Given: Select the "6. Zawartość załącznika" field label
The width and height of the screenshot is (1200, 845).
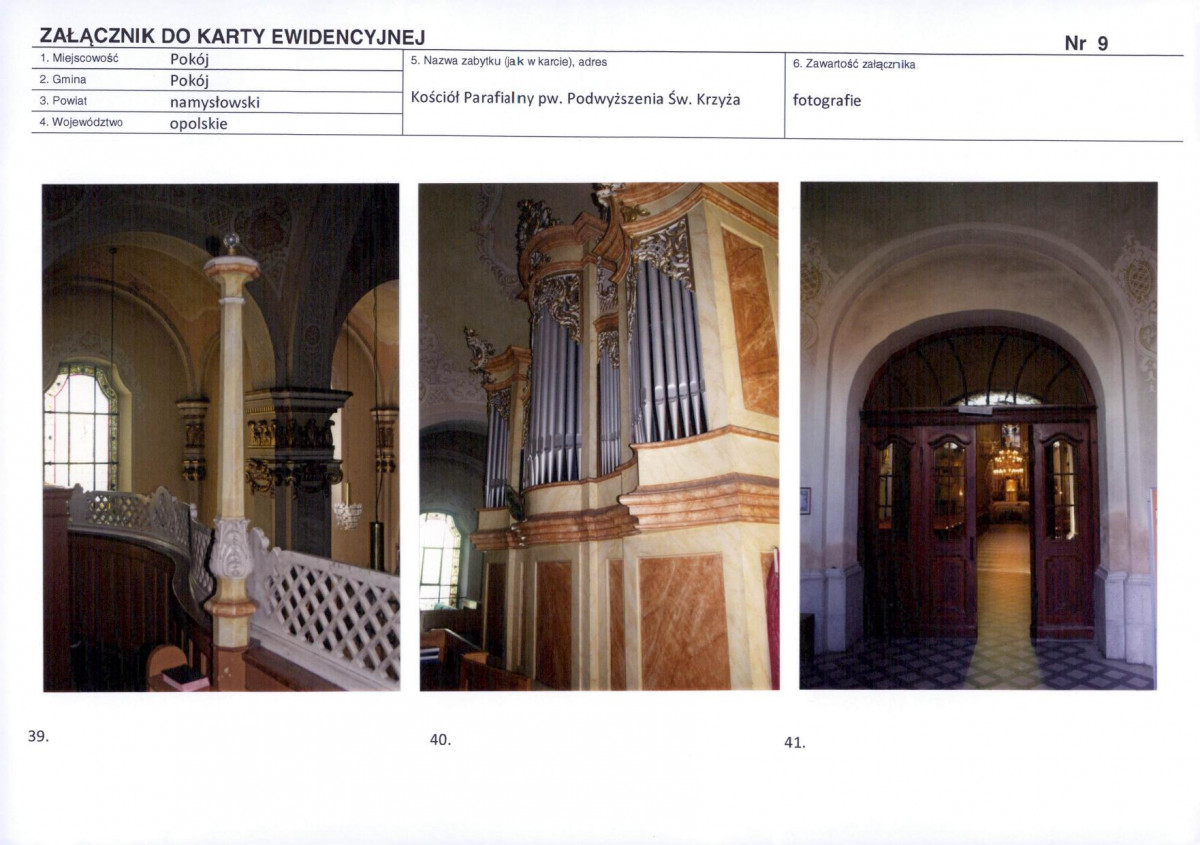Looking at the screenshot, I should point(853,64).
